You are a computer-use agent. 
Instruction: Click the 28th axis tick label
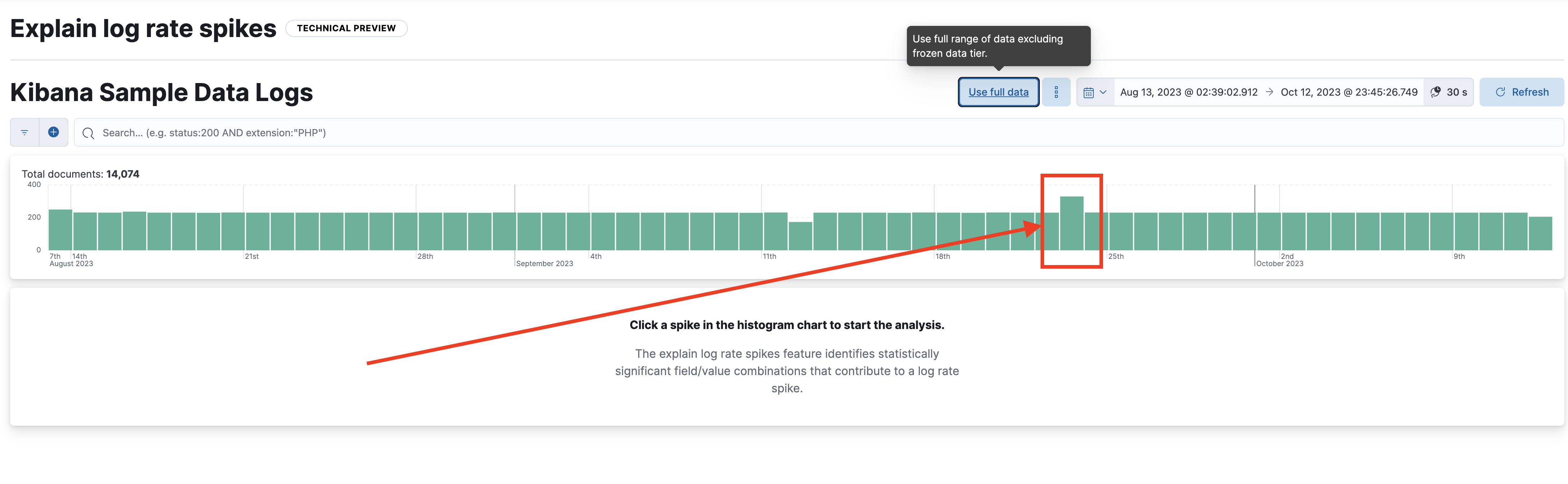click(x=425, y=256)
